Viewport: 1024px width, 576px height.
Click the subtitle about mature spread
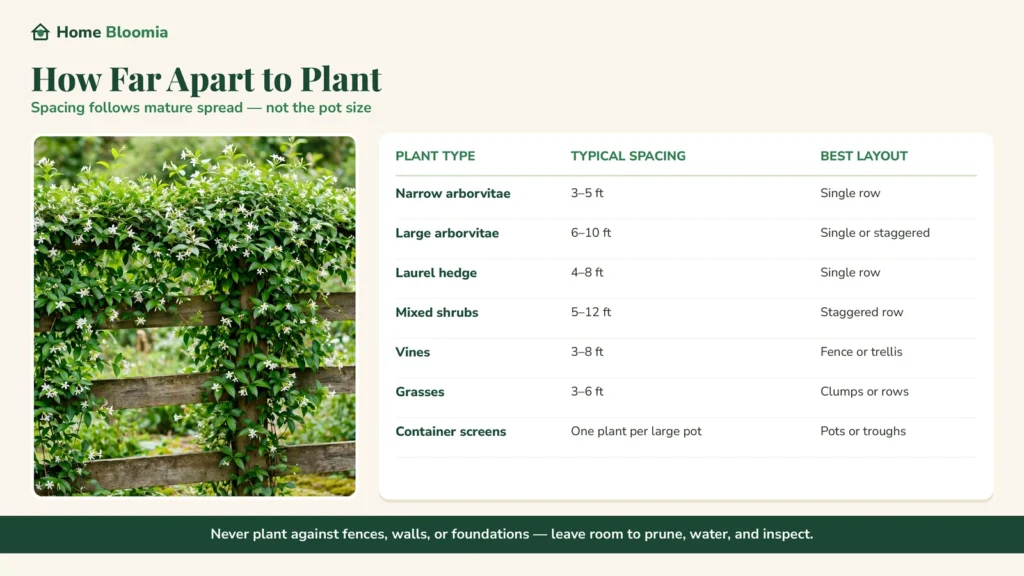coord(201,108)
